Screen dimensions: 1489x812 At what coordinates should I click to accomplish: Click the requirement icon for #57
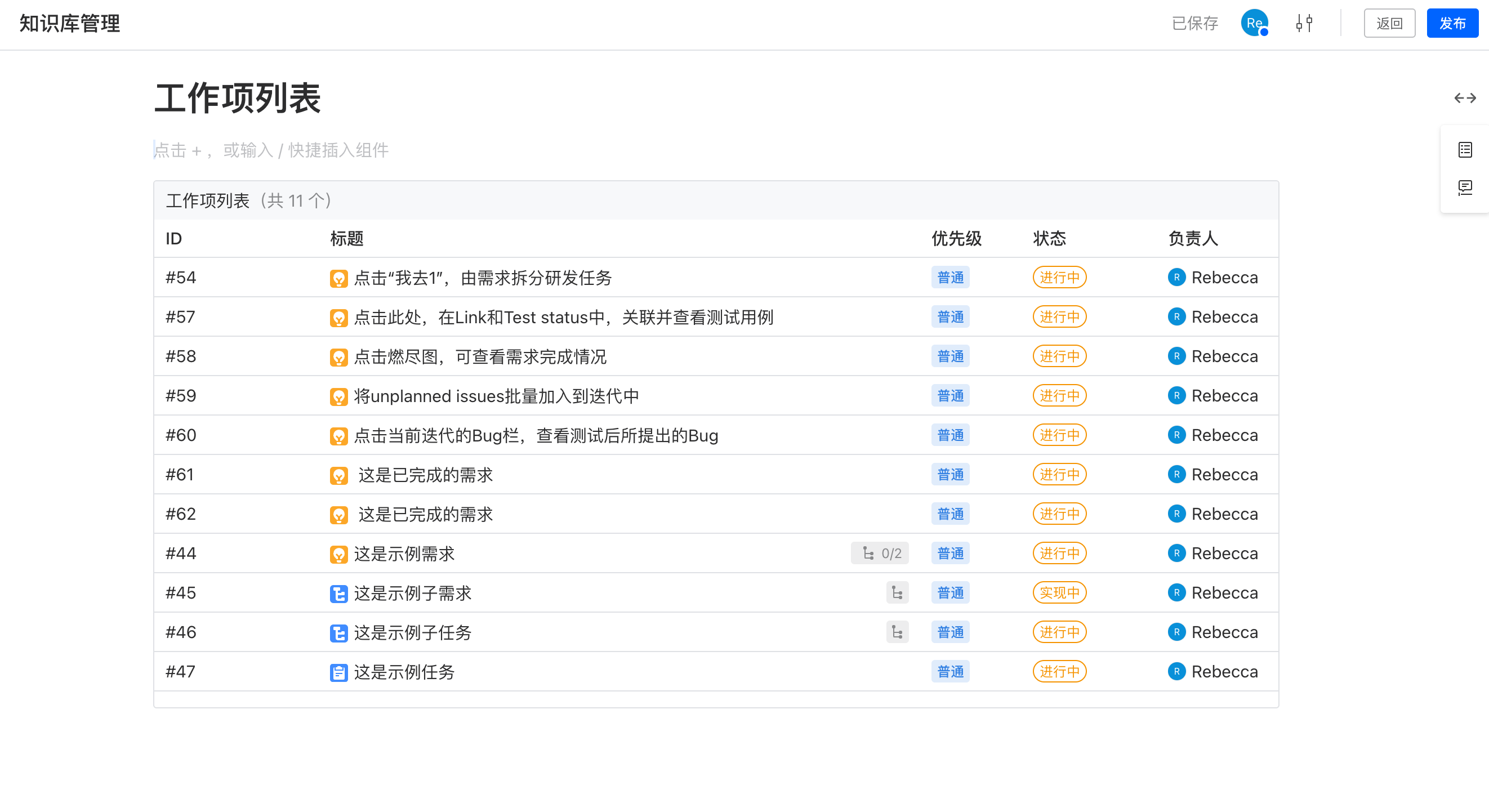click(338, 317)
